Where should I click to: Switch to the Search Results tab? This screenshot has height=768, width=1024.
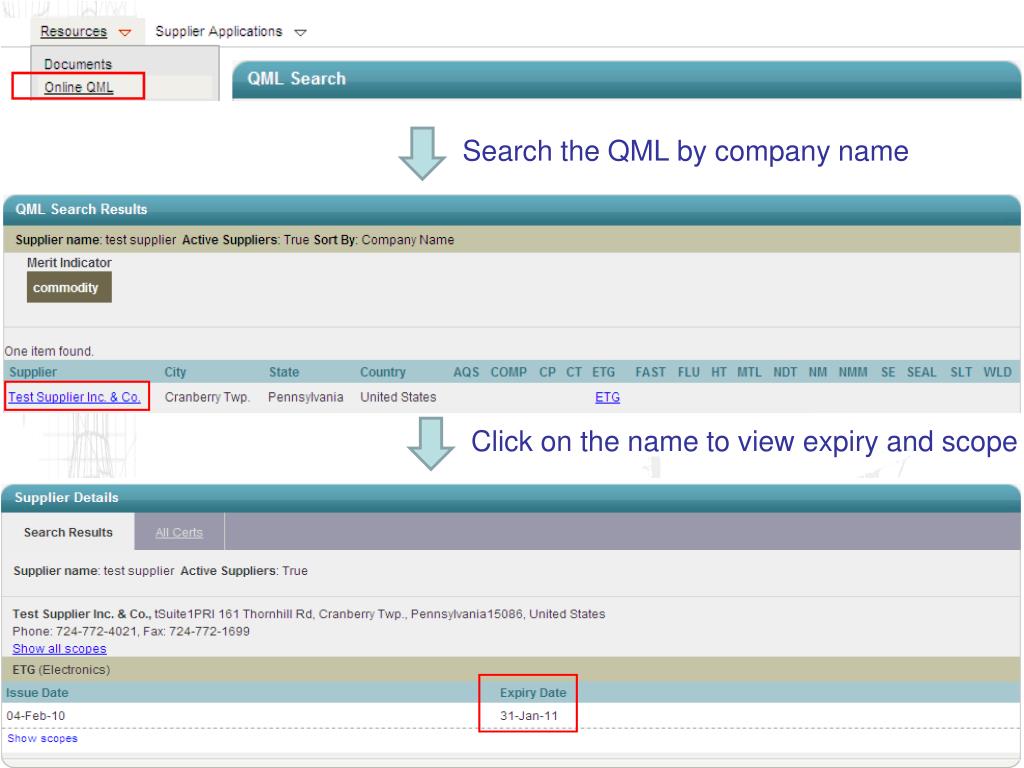click(x=68, y=532)
